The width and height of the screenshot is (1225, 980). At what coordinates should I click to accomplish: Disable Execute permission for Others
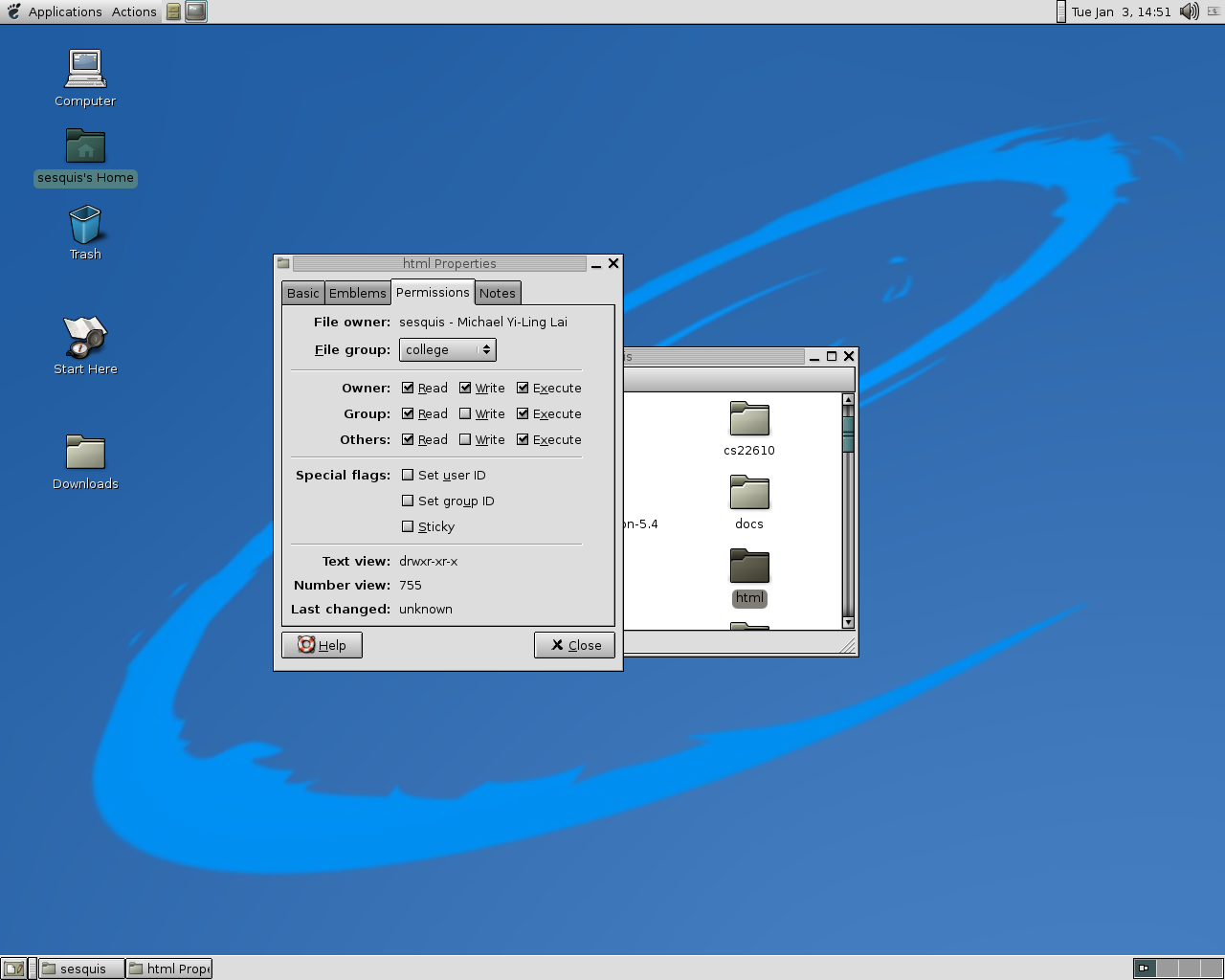pyautogui.click(x=523, y=439)
